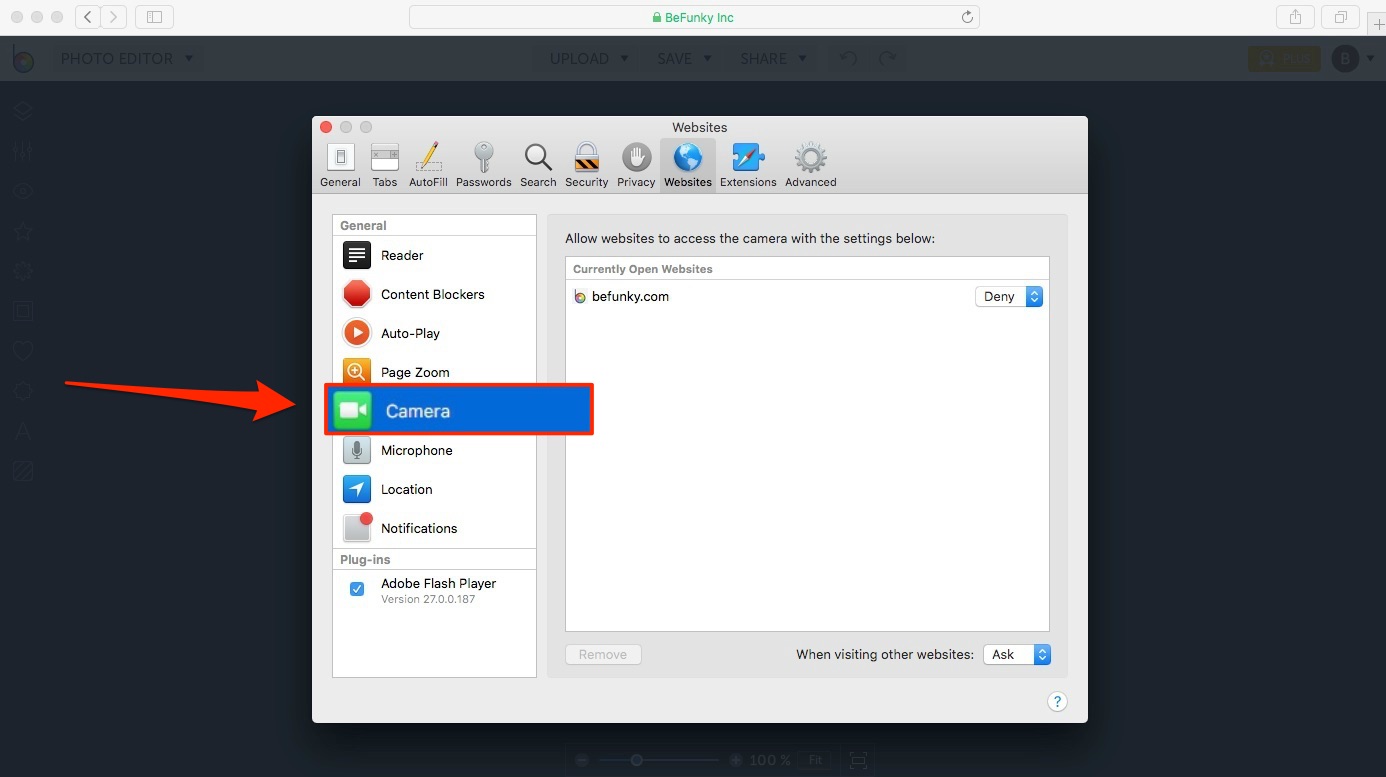Open the UPLOAD dropdown menu

[x=589, y=59]
